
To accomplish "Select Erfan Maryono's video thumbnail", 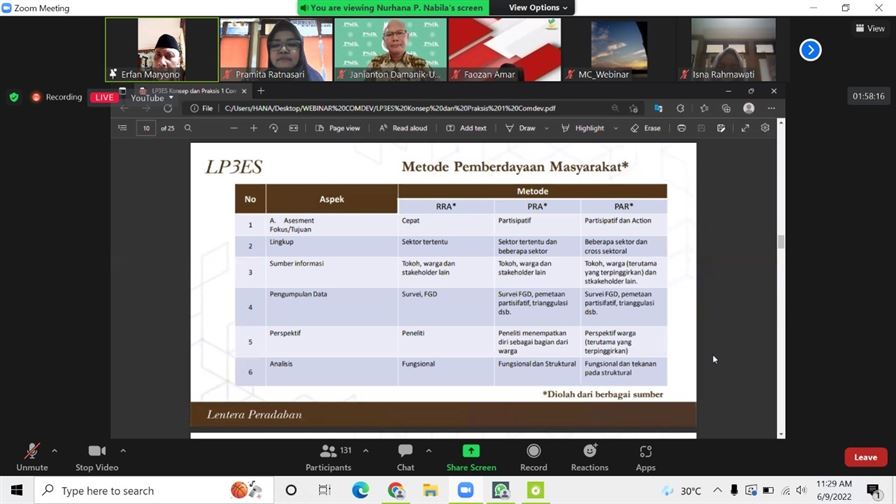I will (x=161, y=49).
